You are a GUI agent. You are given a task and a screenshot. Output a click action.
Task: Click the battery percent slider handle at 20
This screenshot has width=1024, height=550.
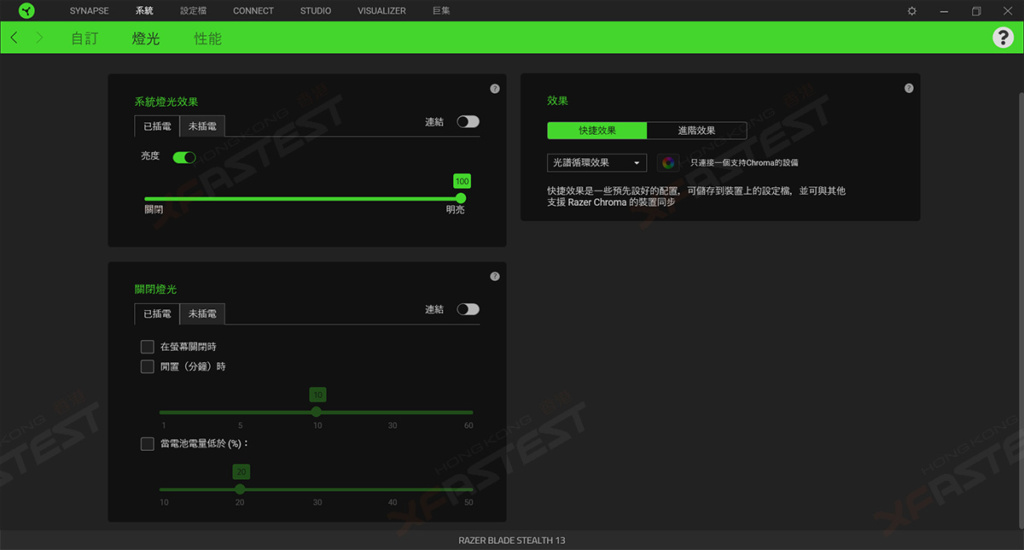pos(240,489)
